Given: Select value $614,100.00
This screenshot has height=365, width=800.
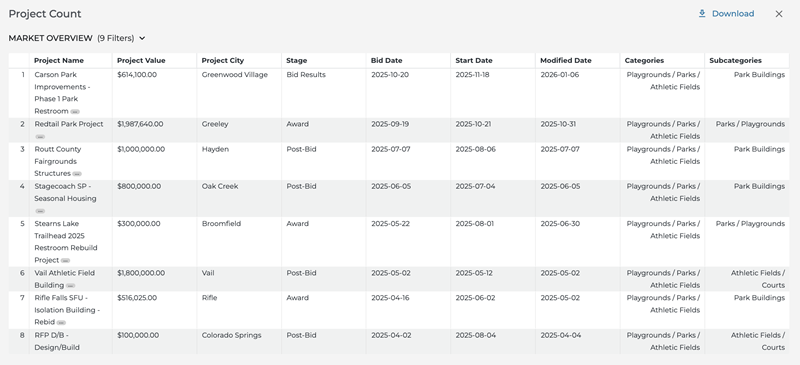Looking at the screenshot, I should (x=137, y=75).
